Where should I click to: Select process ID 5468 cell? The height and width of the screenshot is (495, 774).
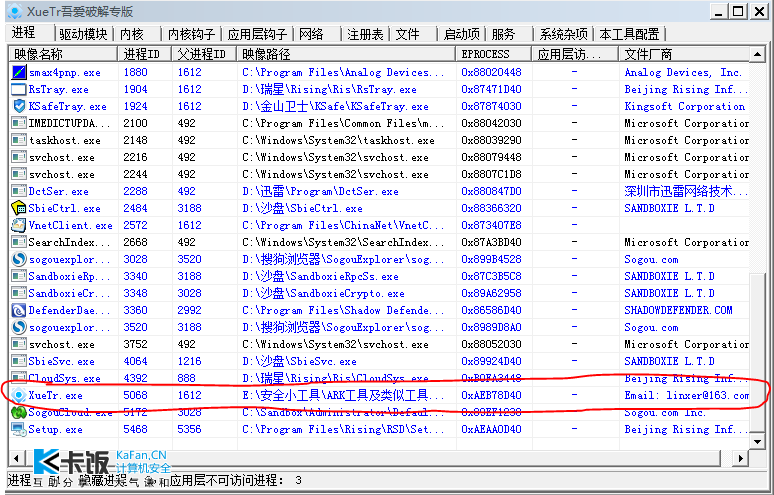coord(135,429)
